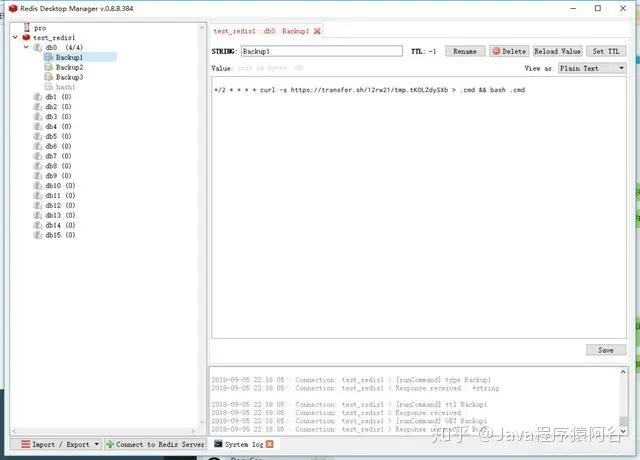Click the db2 database icon
The image size is (640, 460).
coord(38,107)
